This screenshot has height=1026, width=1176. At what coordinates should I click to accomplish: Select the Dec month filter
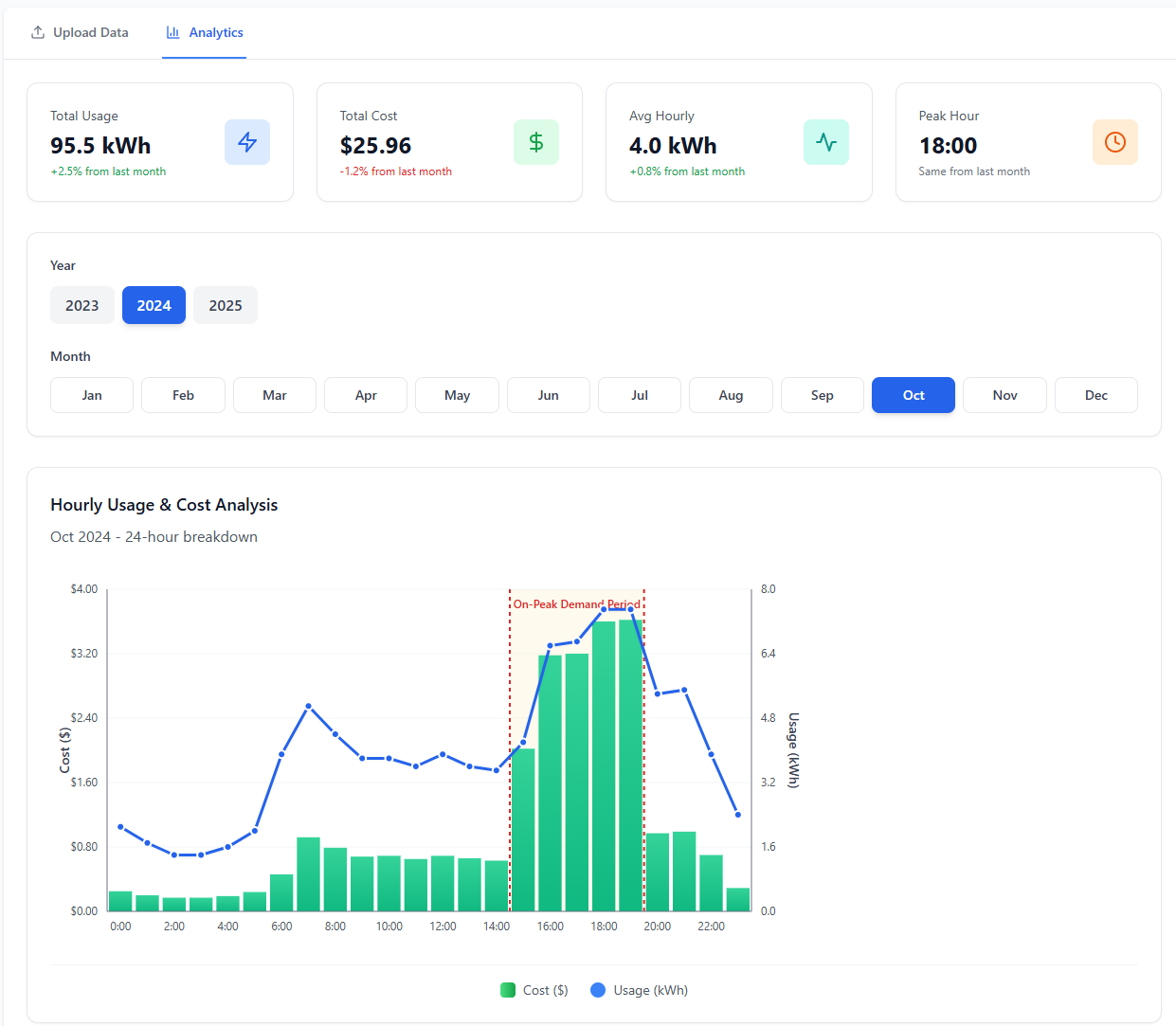1095,395
